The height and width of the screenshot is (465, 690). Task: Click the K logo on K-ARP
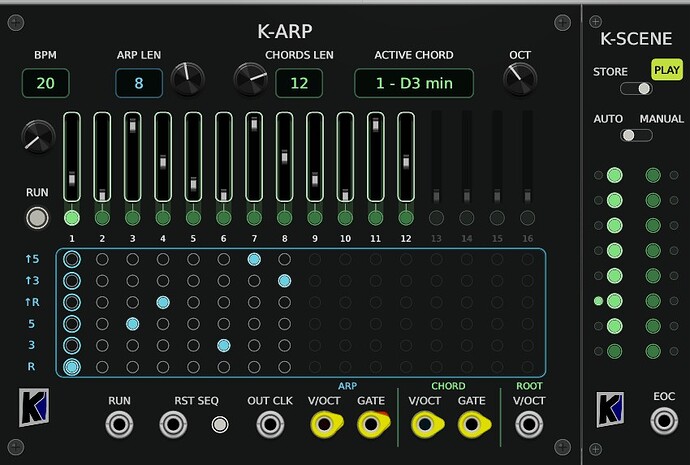(x=34, y=407)
